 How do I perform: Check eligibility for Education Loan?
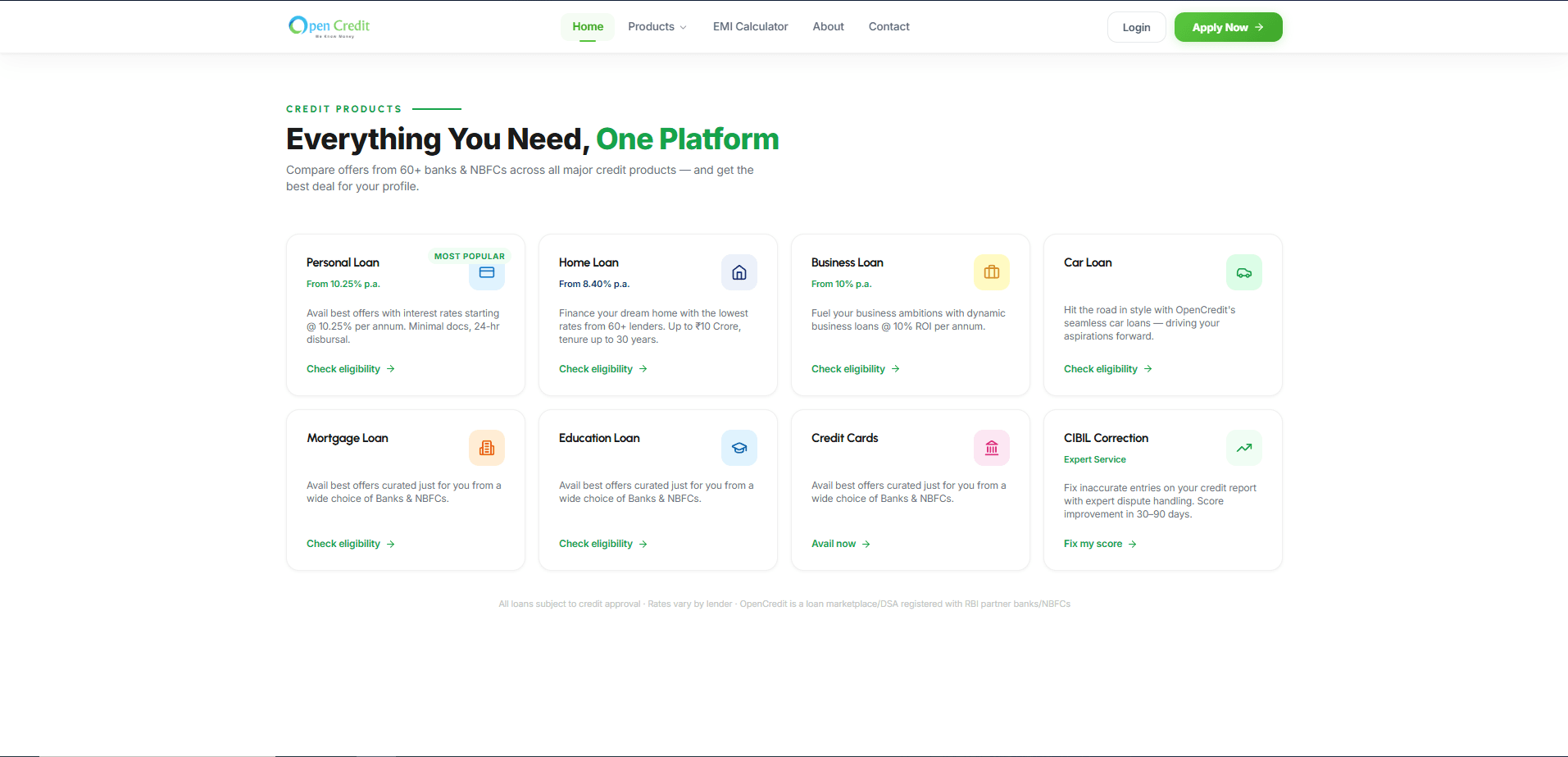click(x=603, y=544)
